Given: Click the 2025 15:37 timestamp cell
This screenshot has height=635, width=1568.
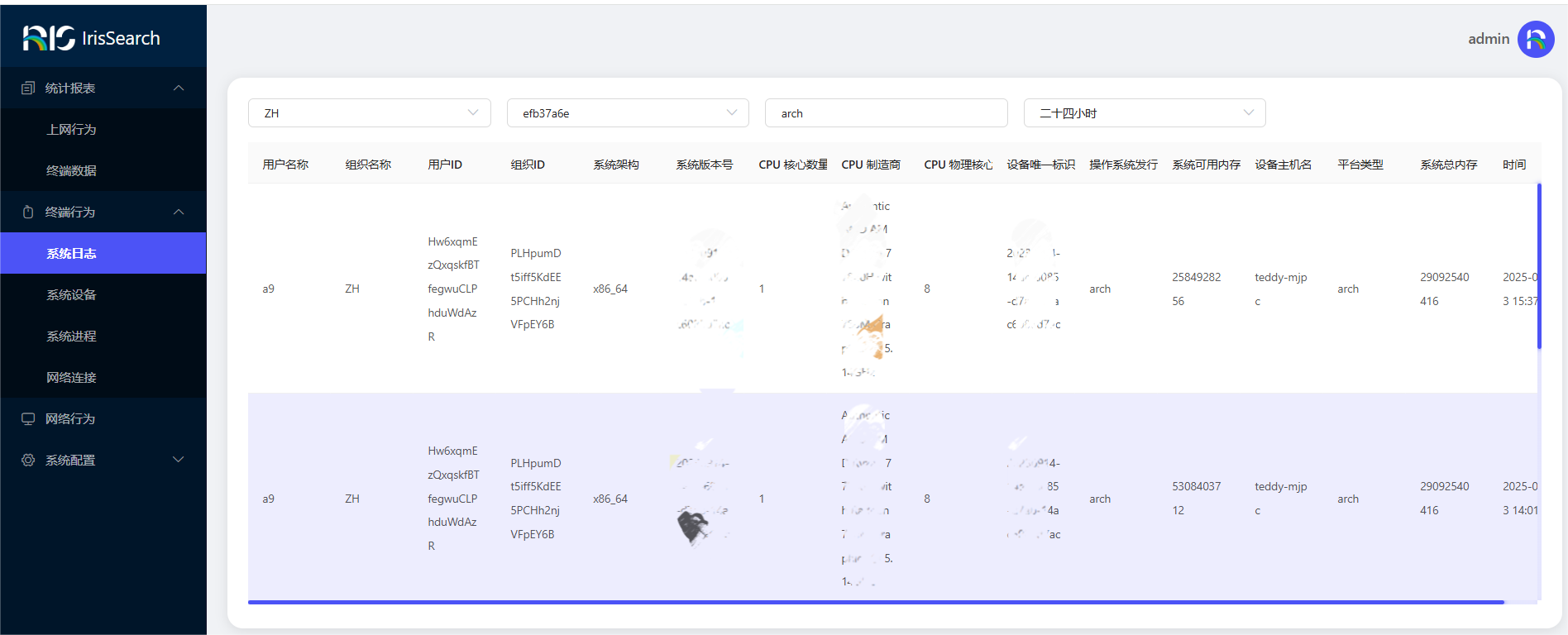Looking at the screenshot, I should tap(1520, 289).
